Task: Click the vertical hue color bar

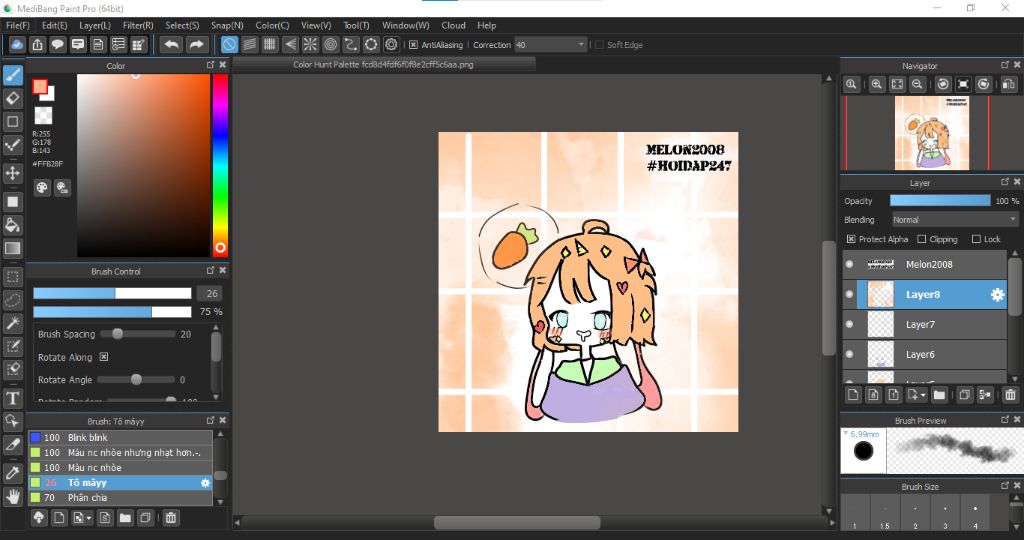Action: [x=220, y=165]
